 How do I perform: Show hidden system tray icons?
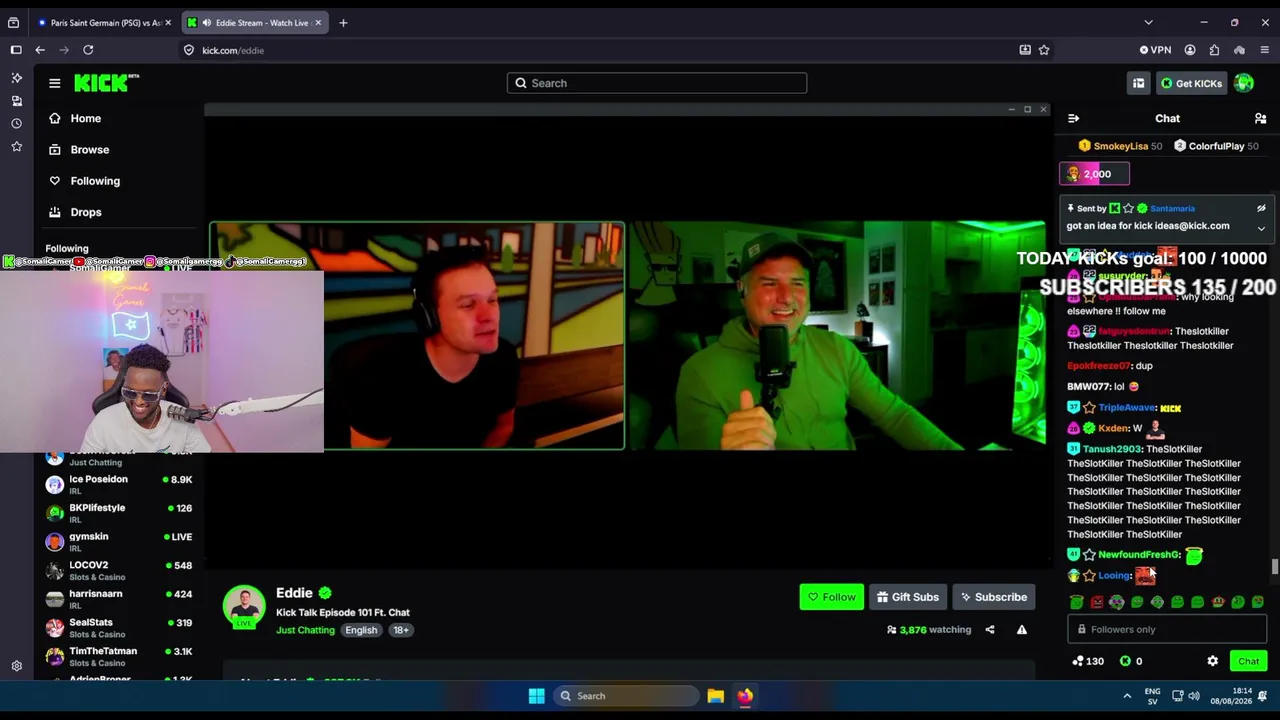coord(1127,696)
